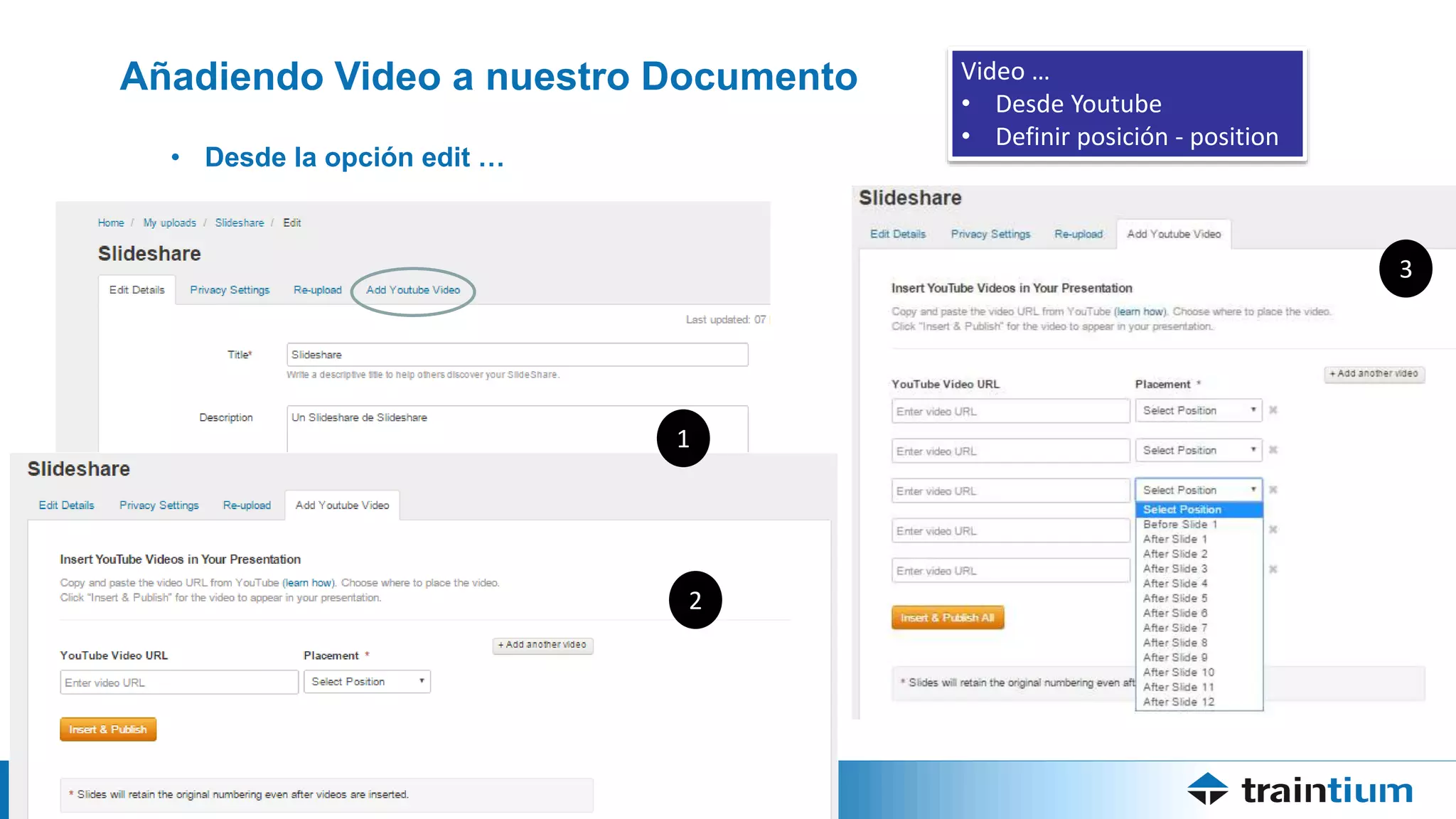Click the Insert & Publish All button
Screen dimensions: 1456x819
pos(948,618)
